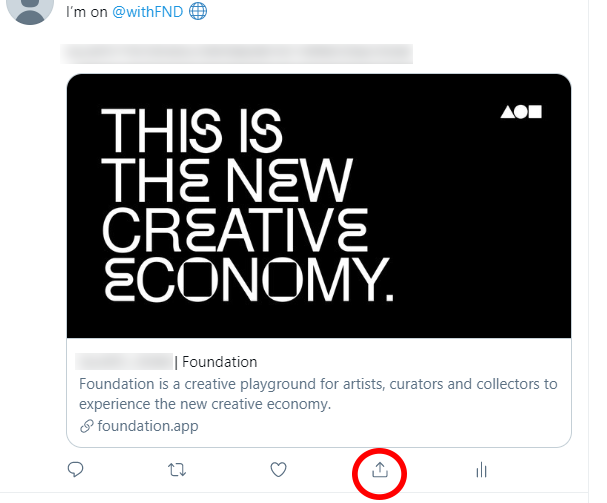Open the share menu circled in red
The width and height of the screenshot is (607, 503).
(x=380, y=470)
